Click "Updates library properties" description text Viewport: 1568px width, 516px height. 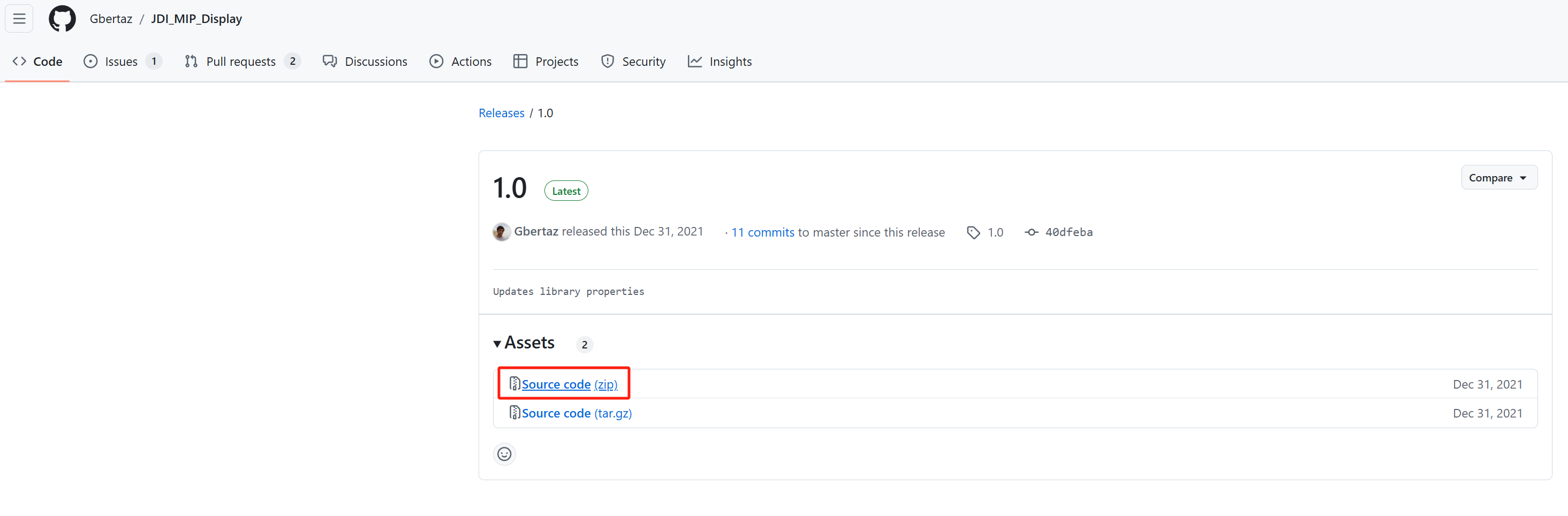click(x=569, y=292)
